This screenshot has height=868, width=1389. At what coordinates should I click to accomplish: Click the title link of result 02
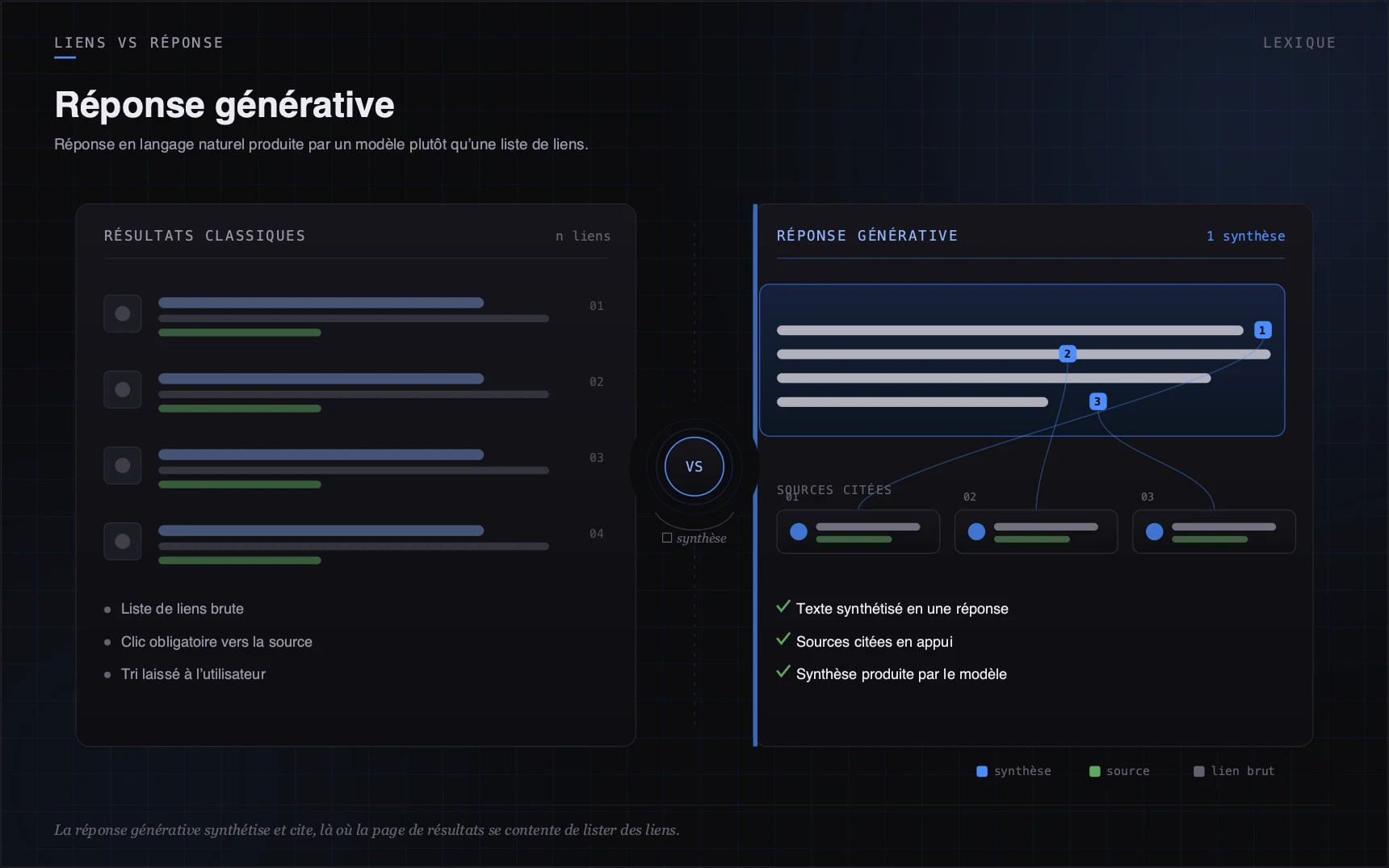pos(321,379)
